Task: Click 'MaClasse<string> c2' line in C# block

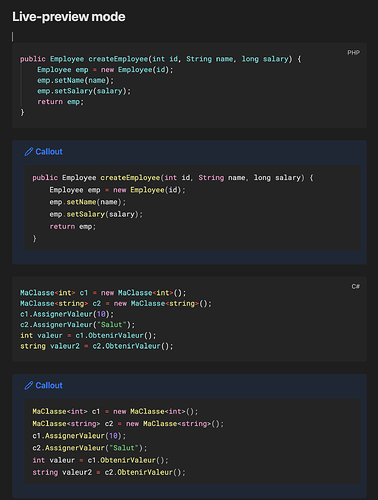Action: pos(116,303)
